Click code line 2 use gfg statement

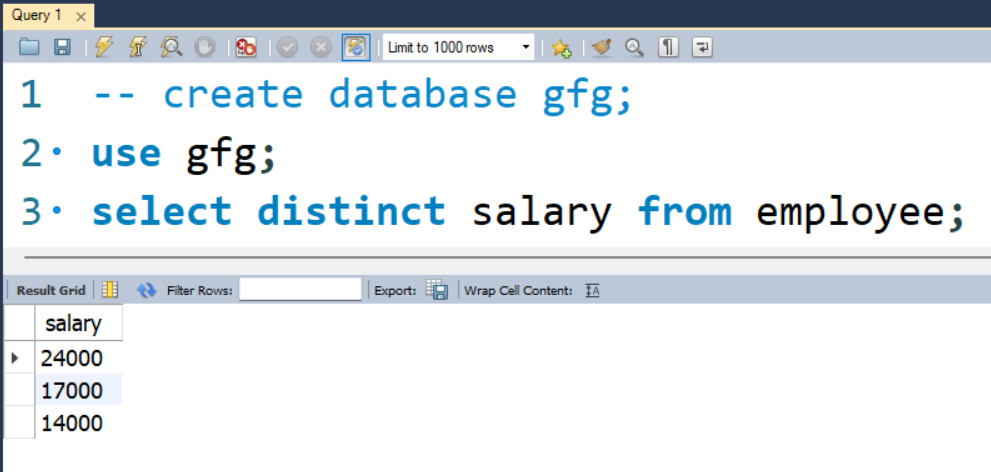184,153
